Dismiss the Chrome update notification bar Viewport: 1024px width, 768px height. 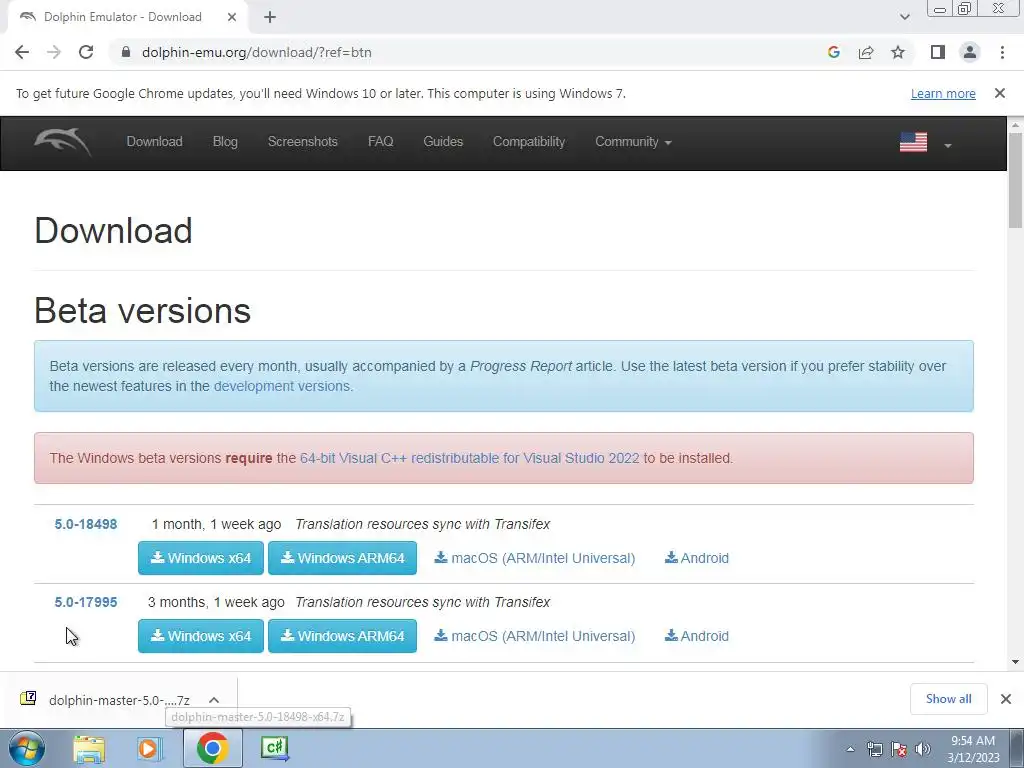click(x=999, y=93)
